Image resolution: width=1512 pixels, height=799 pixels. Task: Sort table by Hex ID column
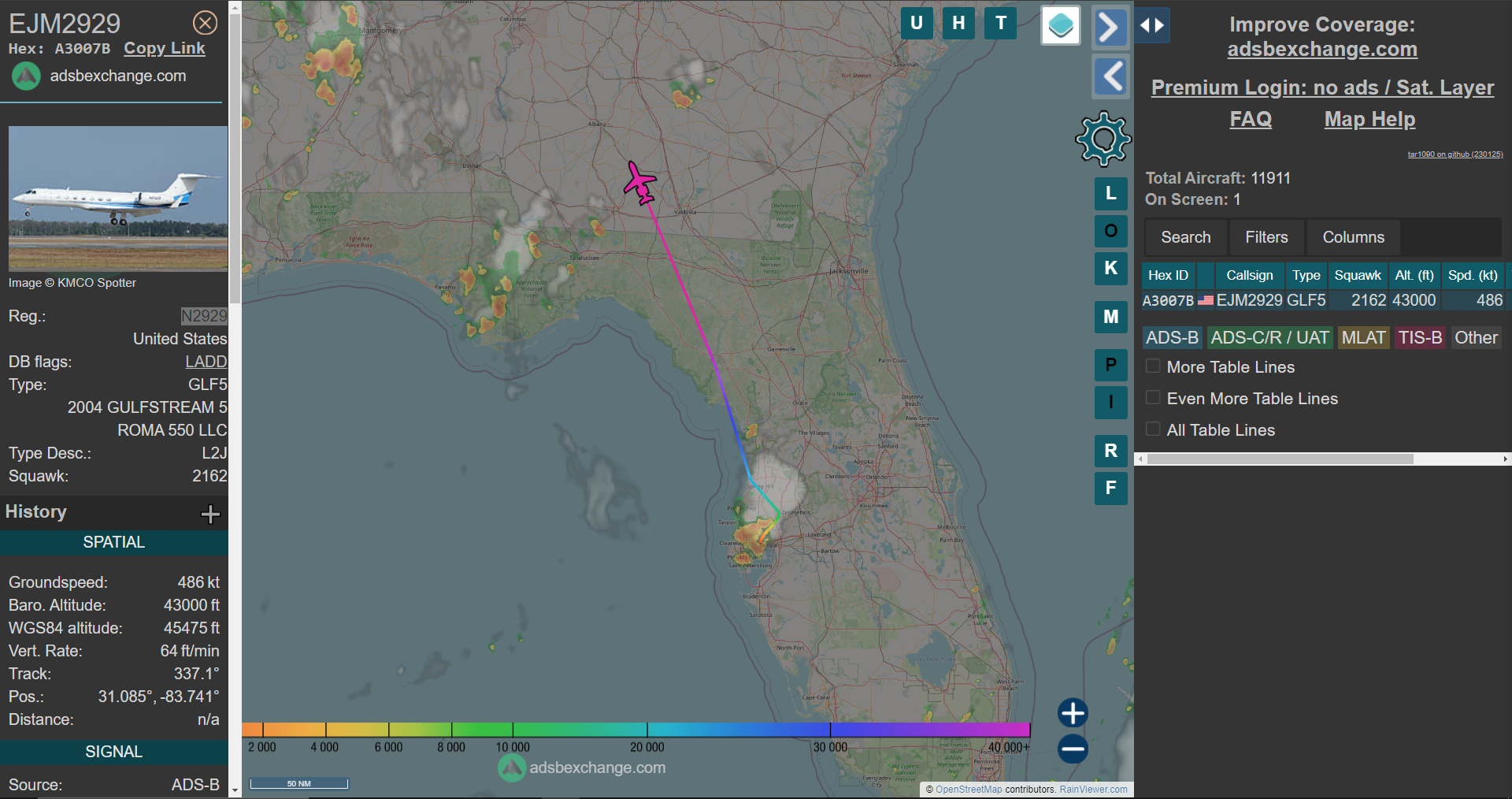coord(1168,276)
